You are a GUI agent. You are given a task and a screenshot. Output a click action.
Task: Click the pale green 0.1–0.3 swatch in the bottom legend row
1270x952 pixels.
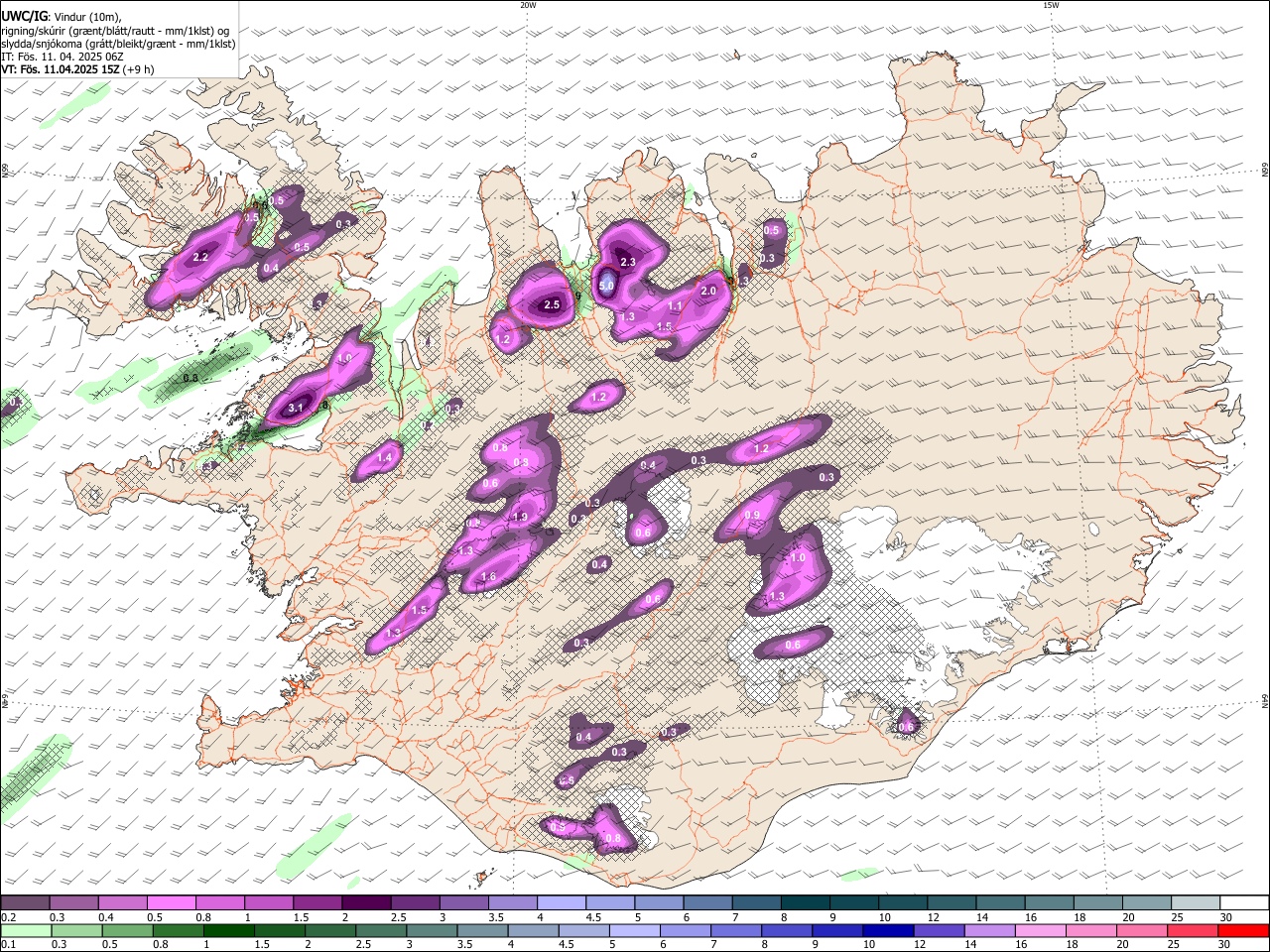click(x=26, y=931)
